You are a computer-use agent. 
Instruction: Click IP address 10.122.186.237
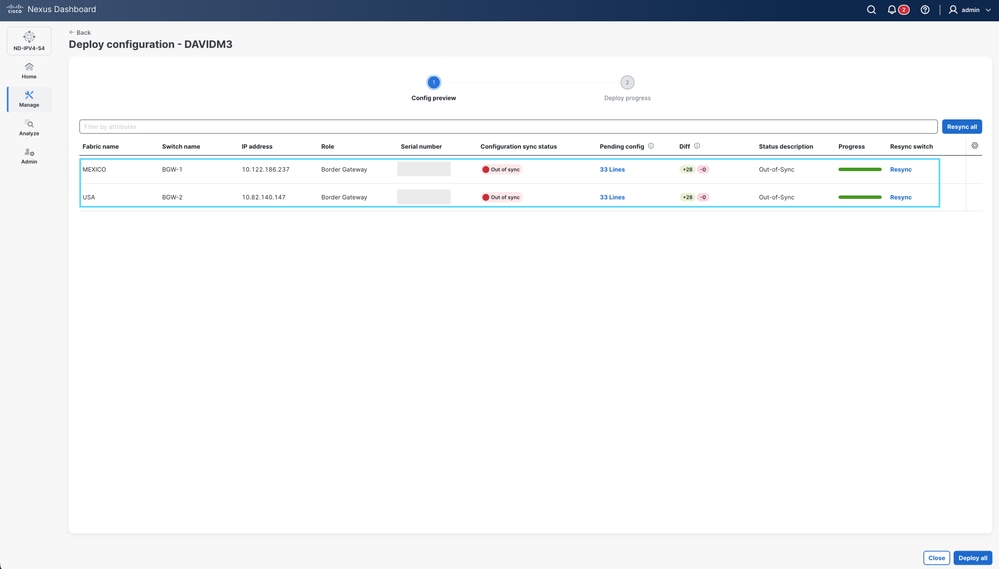(x=266, y=169)
